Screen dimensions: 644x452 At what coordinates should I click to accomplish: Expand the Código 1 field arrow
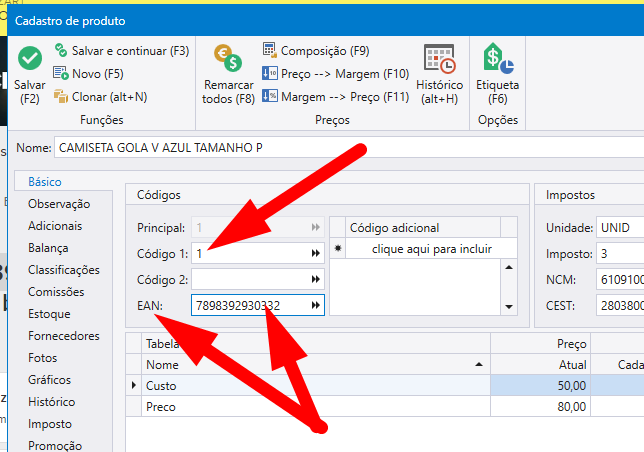point(316,253)
